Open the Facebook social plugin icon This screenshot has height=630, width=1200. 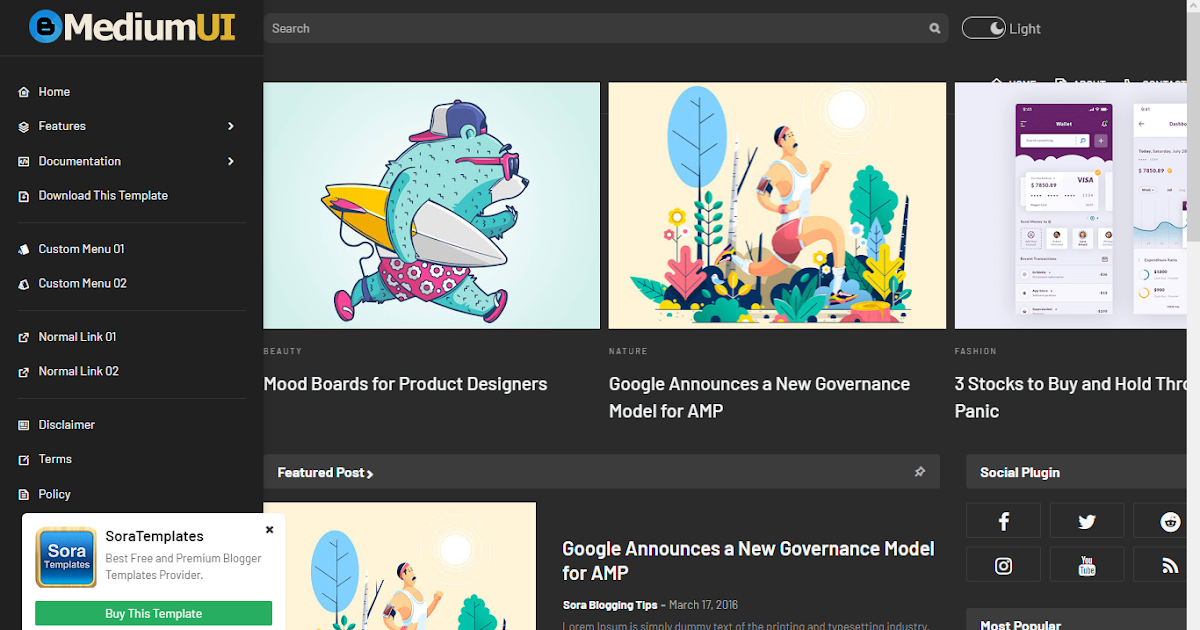[1003, 520]
